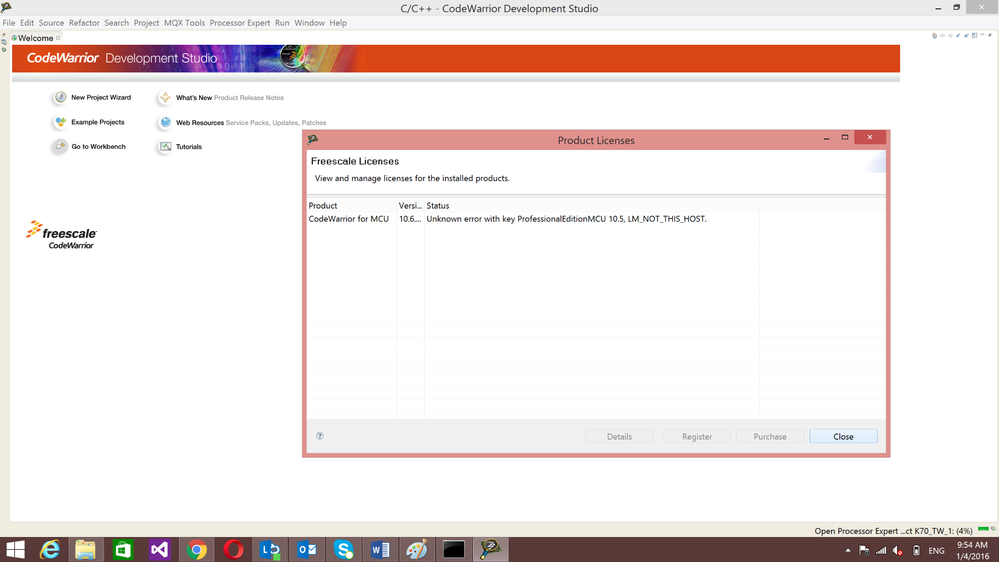
Task: Open Word from taskbar
Action: coord(380,549)
